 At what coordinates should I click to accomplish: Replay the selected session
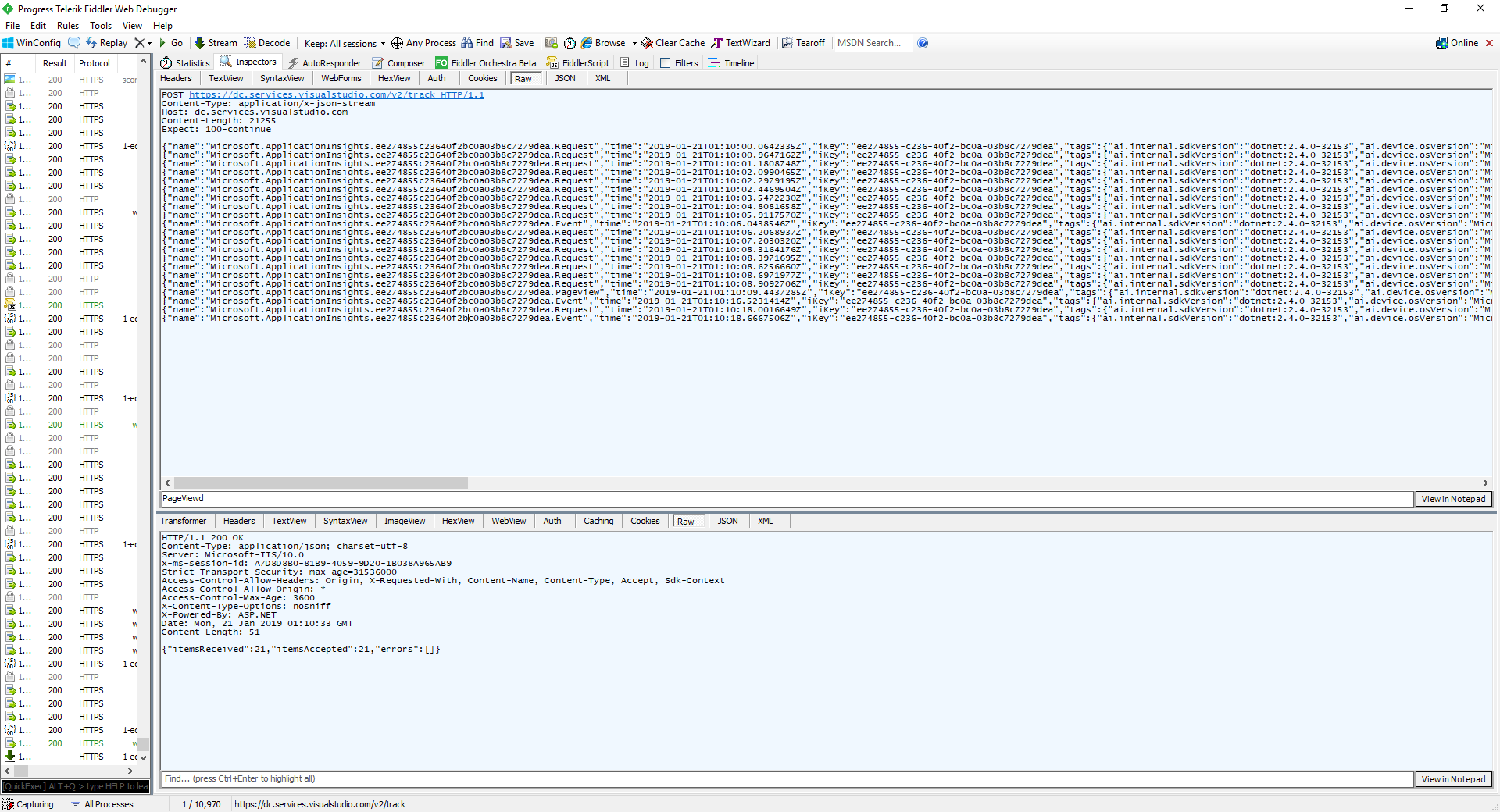tap(107, 43)
